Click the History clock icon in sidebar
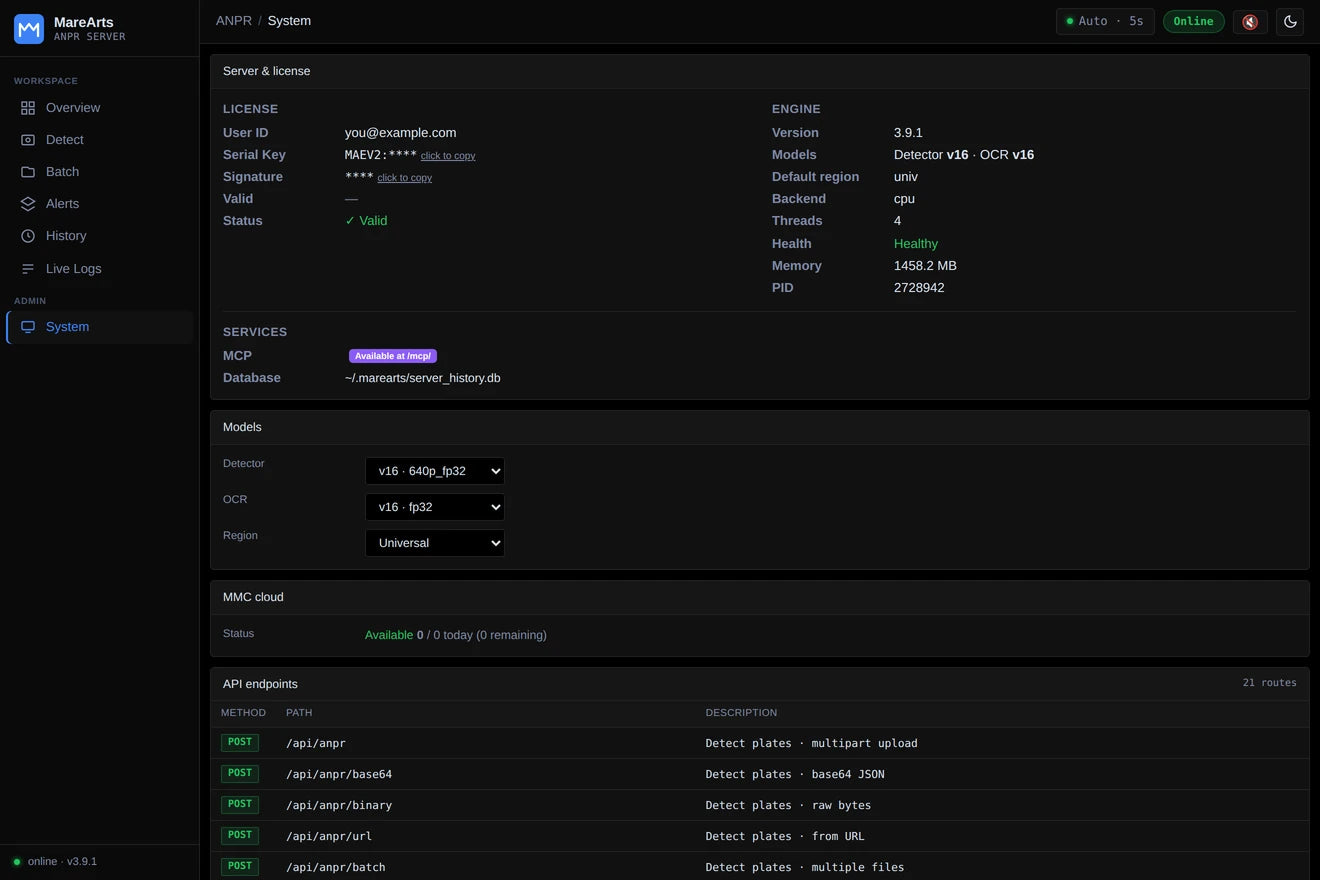The width and height of the screenshot is (1320, 880). pos(28,236)
